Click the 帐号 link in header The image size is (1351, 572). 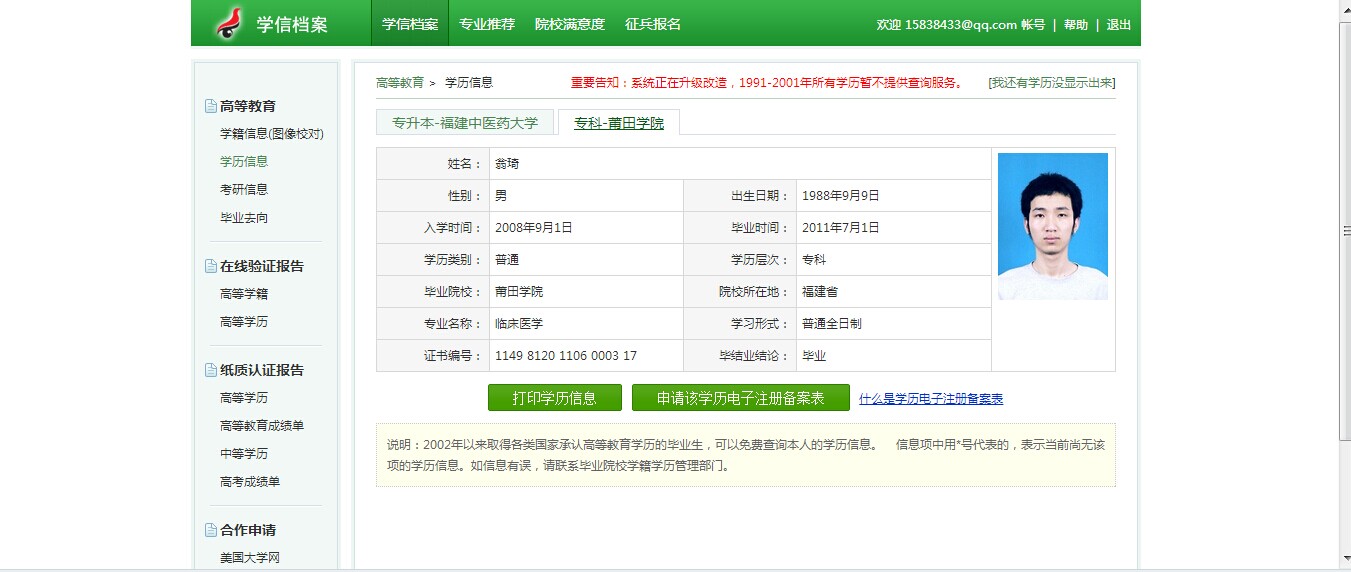[1033, 25]
